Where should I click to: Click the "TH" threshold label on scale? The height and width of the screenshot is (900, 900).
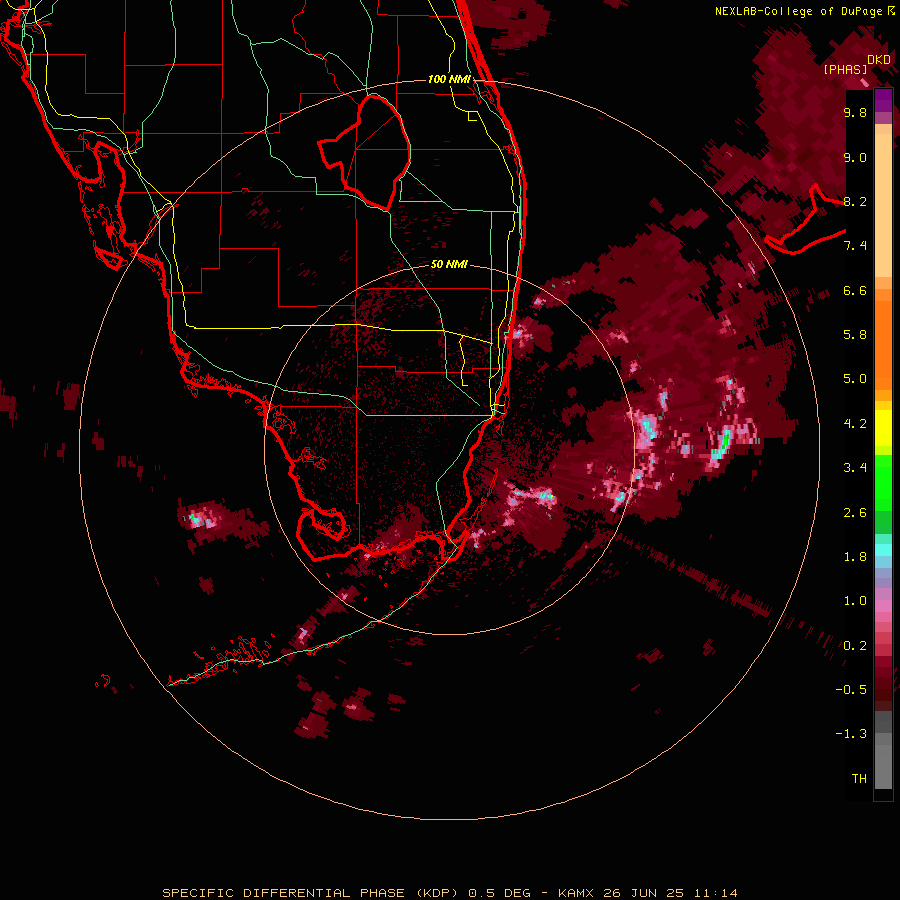coord(859,779)
